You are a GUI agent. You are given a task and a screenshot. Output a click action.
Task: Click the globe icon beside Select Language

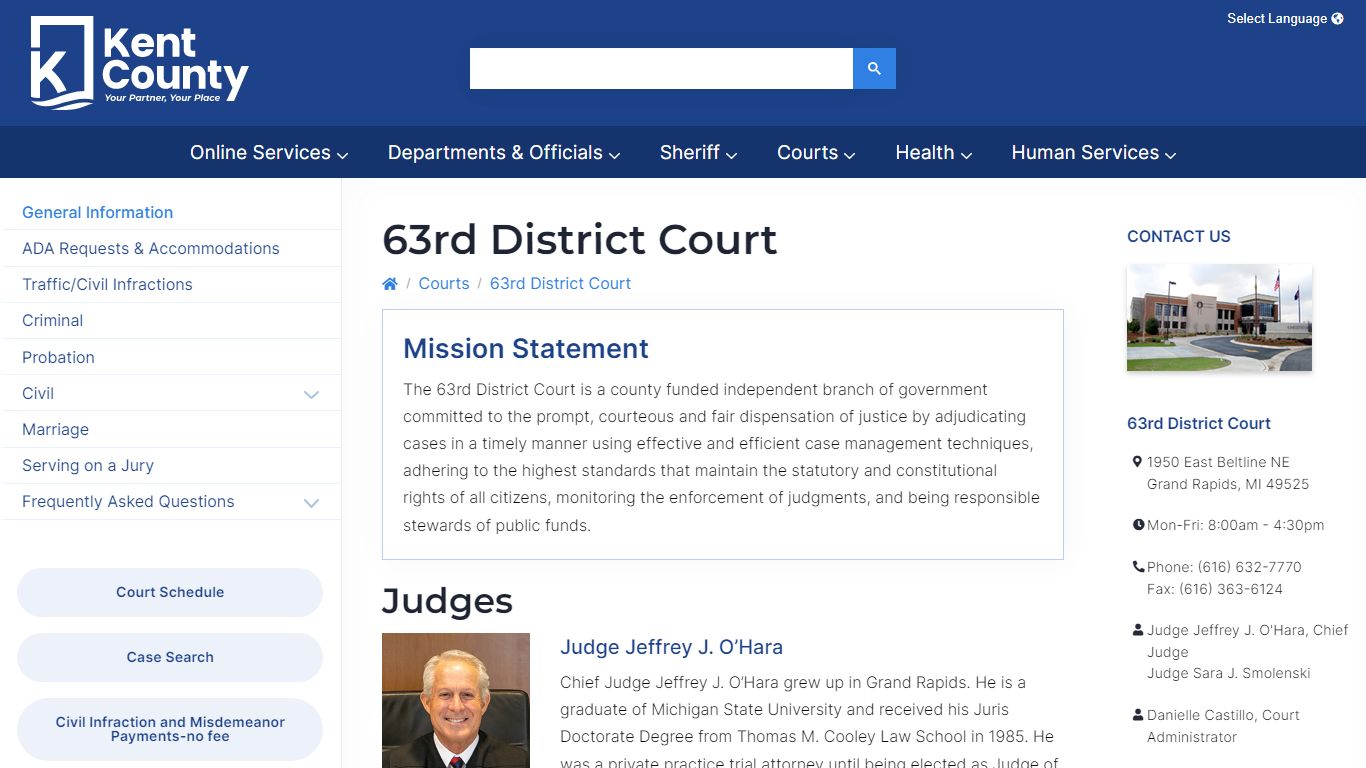click(x=1338, y=18)
